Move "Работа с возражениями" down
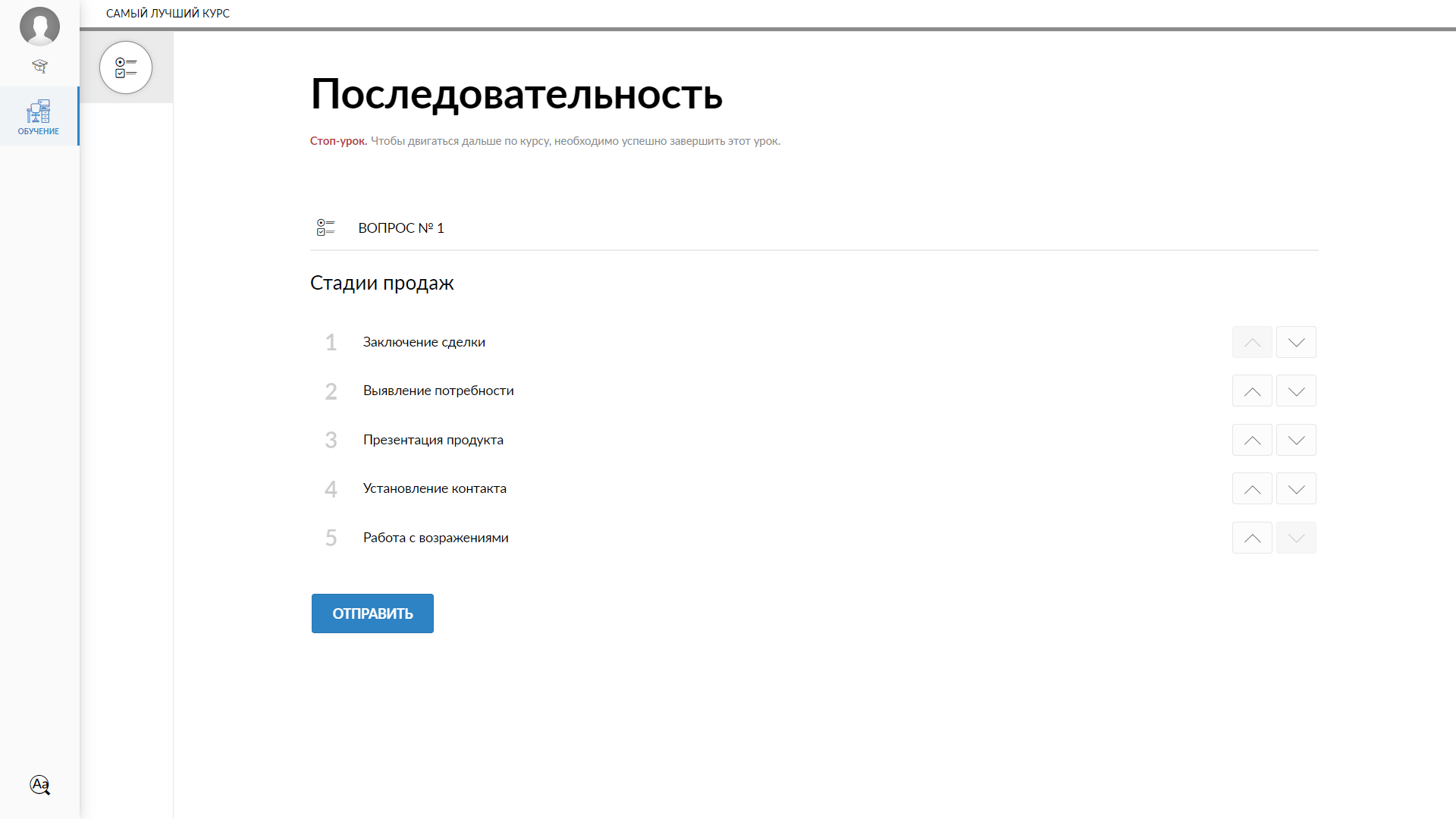This screenshot has width=1456, height=819. [1296, 538]
